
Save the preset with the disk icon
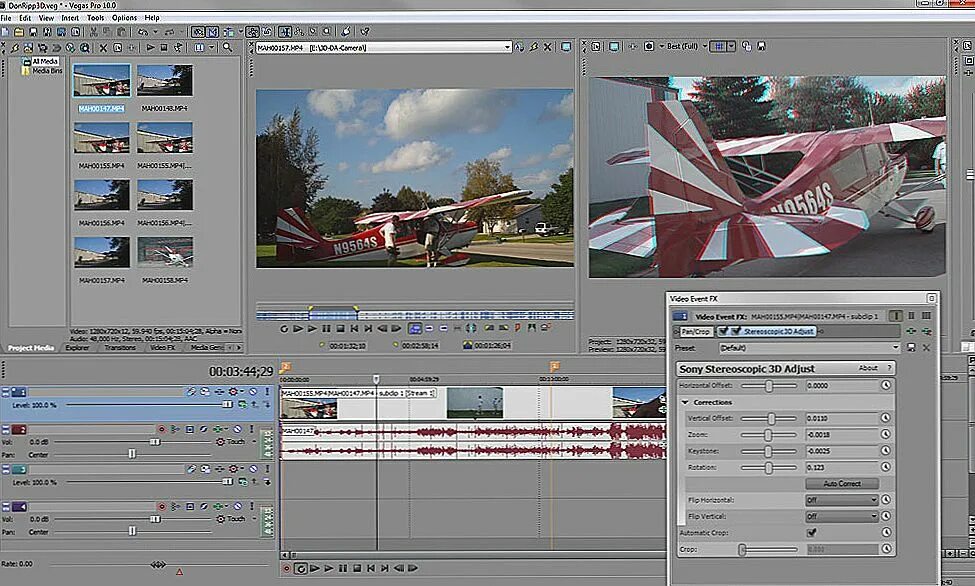pyautogui.click(x=911, y=348)
